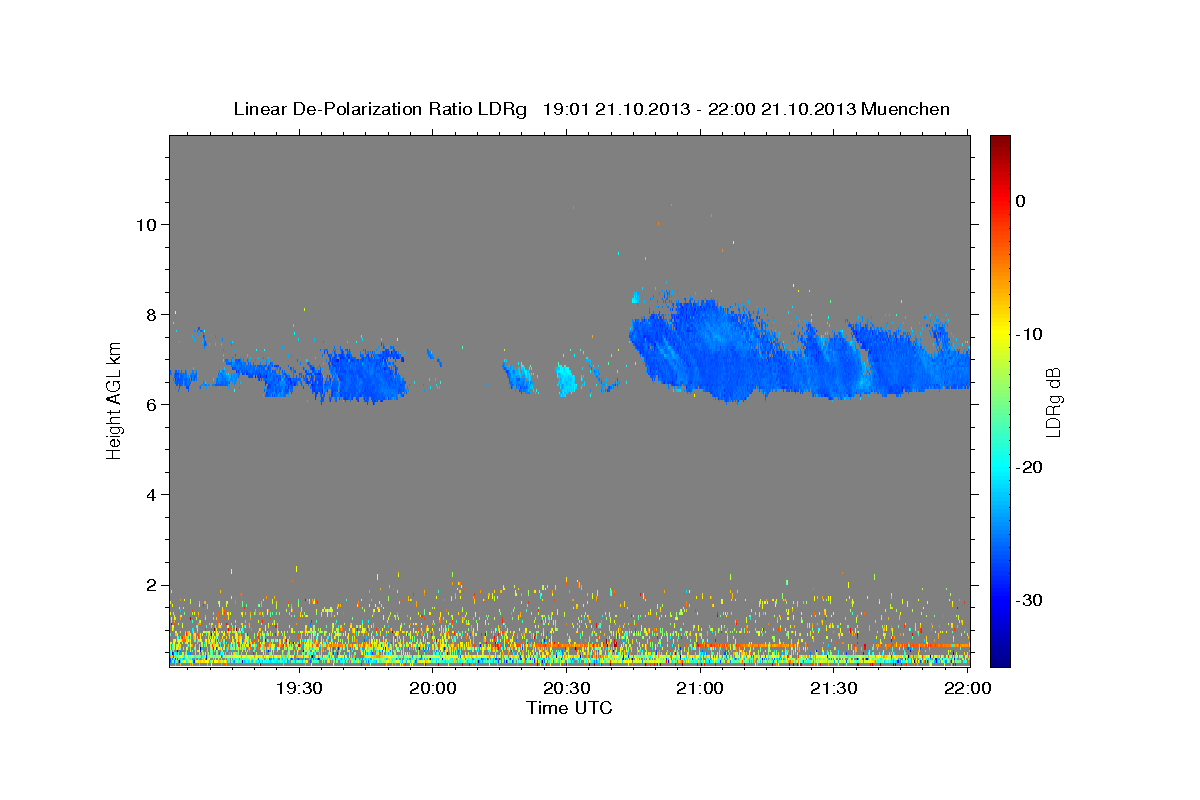1200x800 pixels.
Task: Click the height axis label '2'
Action: click(x=150, y=585)
